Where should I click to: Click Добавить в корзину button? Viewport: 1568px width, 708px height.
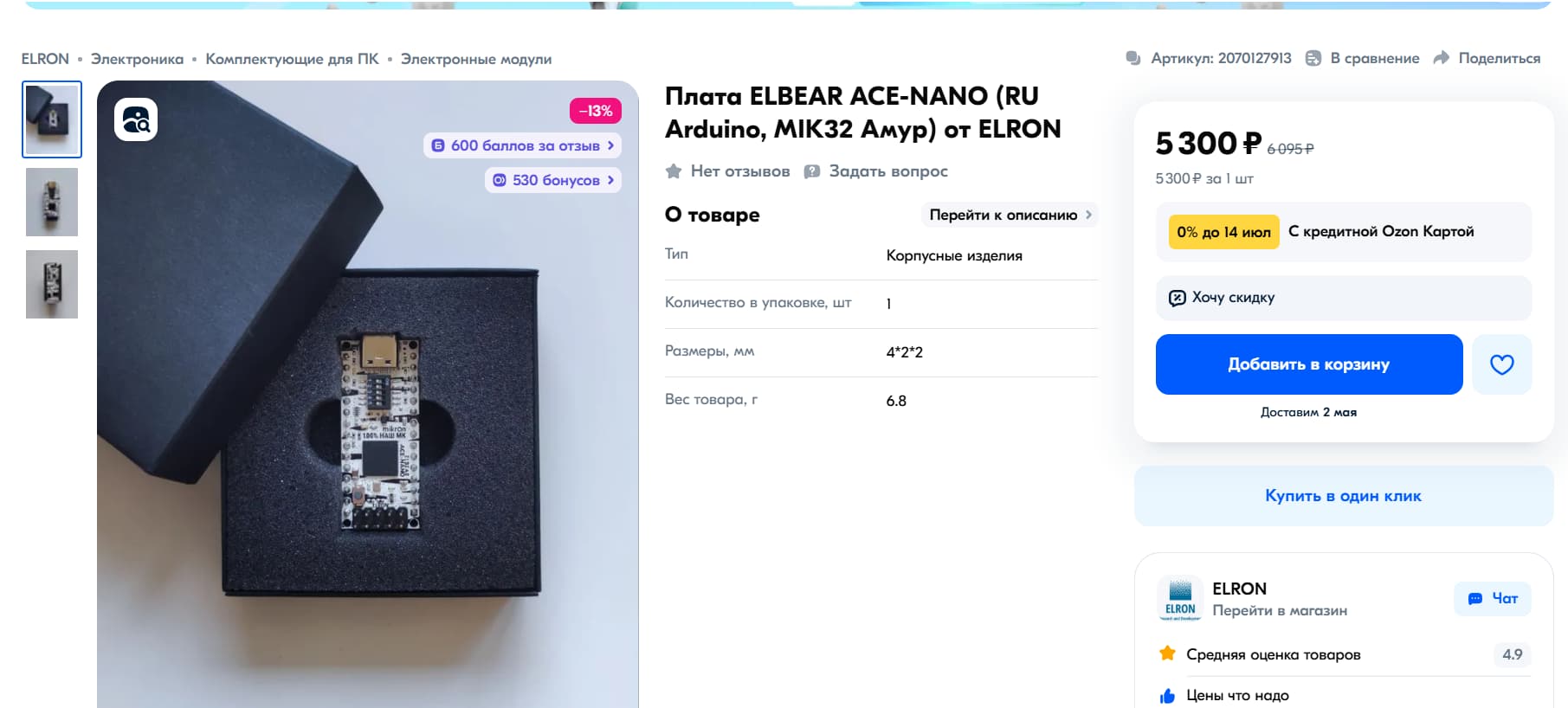[1309, 364]
